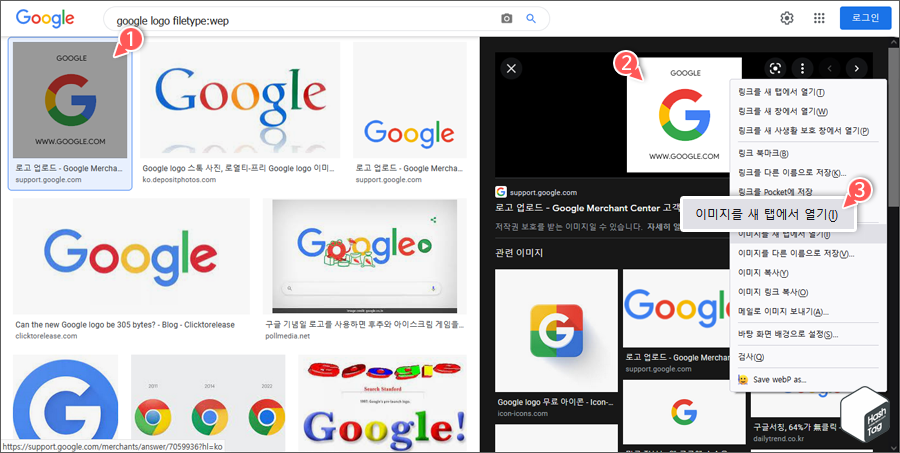Click Google logo 스톡 사진 caption link
The width and height of the screenshot is (900, 453).
coord(238,169)
